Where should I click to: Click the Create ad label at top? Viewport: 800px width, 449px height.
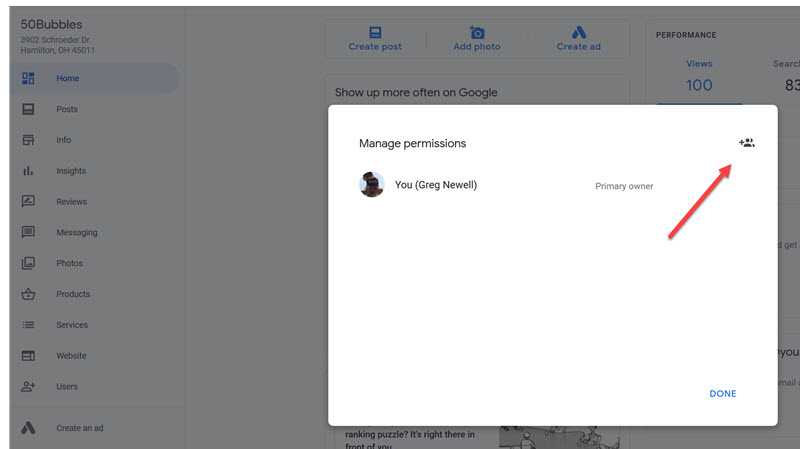click(x=579, y=46)
